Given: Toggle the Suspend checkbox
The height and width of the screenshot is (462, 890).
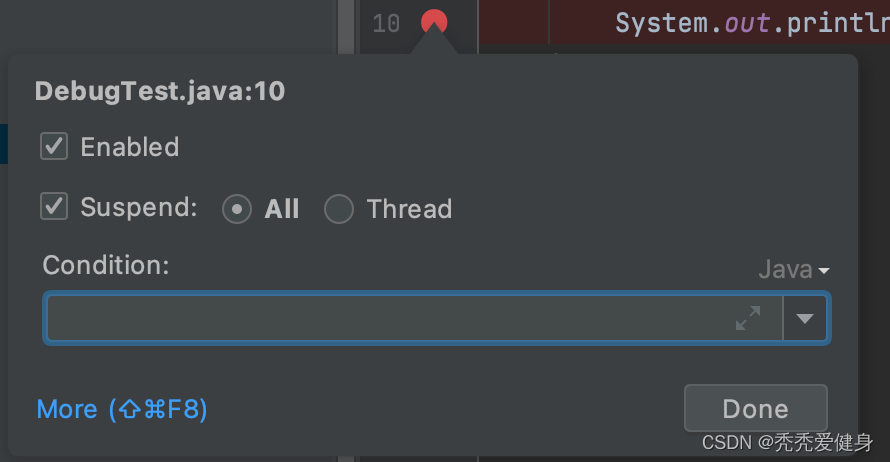Looking at the screenshot, I should (x=54, y=207).
